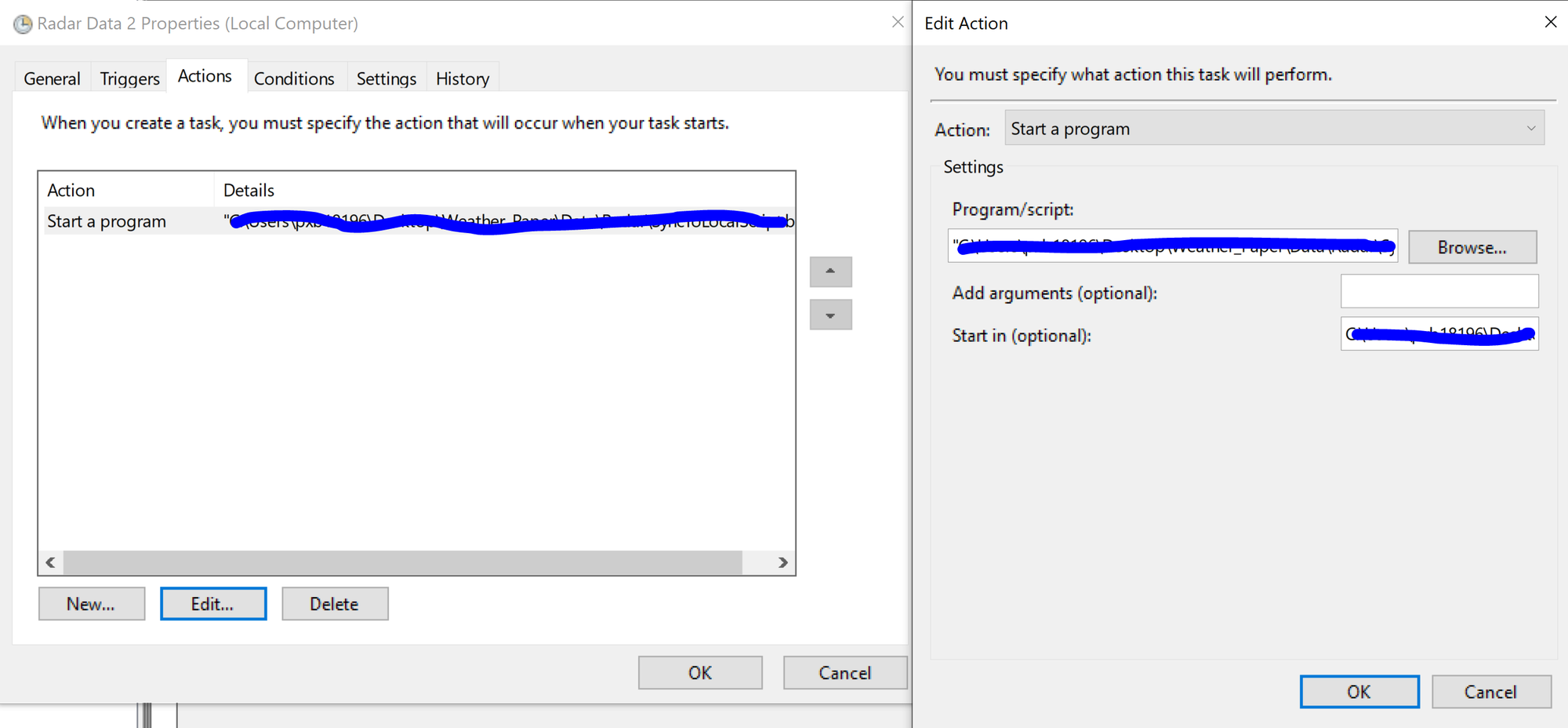View the Settings tab
This screenshot has height=728, width=1568.
386,78
